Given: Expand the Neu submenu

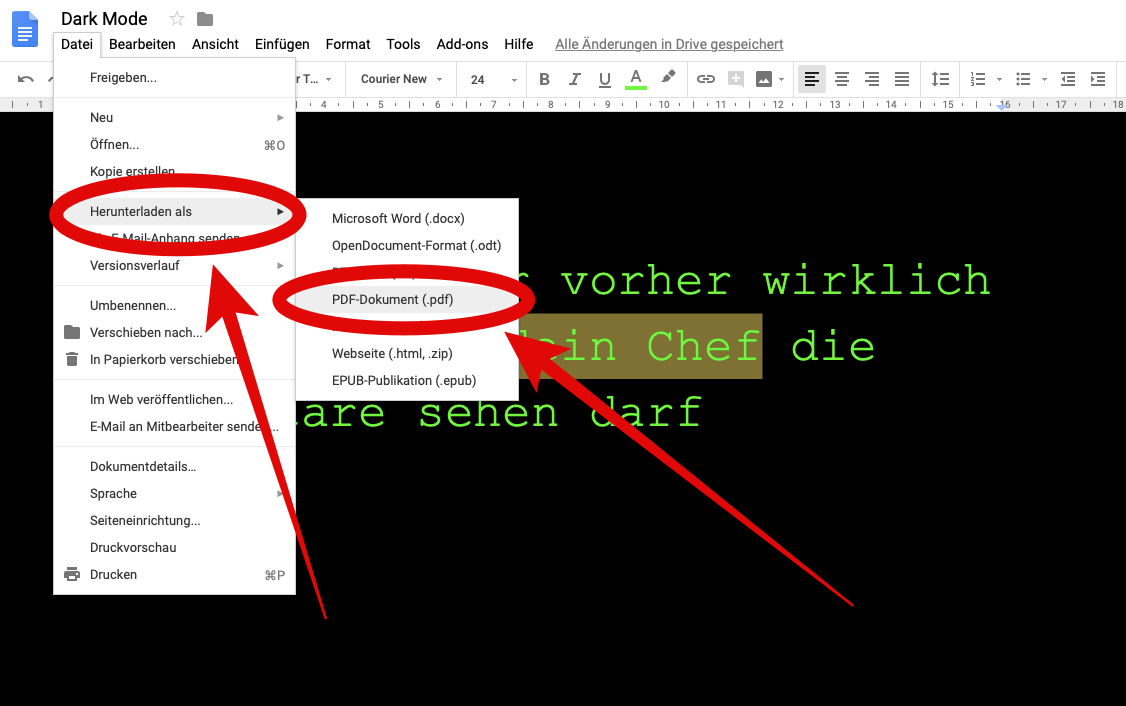Looking at the screenshot, I should [x=175, y=118].
